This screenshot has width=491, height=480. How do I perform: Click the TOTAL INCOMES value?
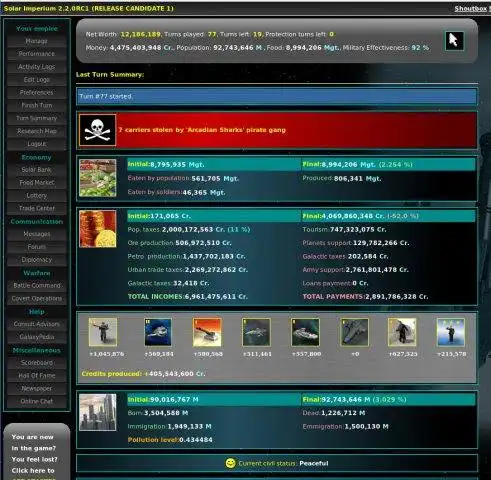(216, 296)
